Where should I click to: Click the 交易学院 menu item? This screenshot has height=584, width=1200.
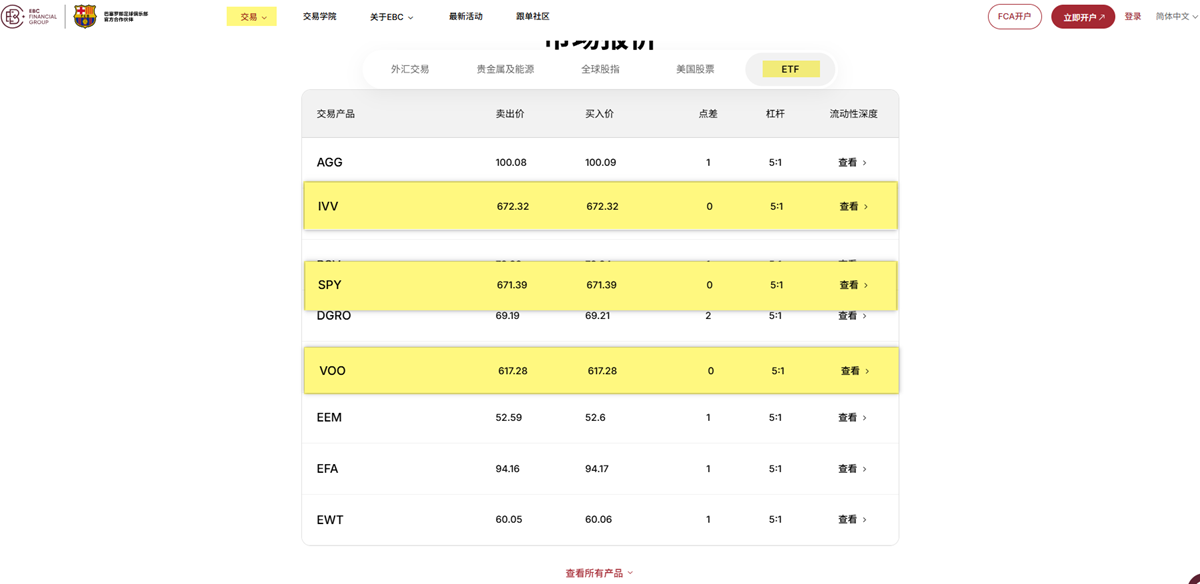318,16
